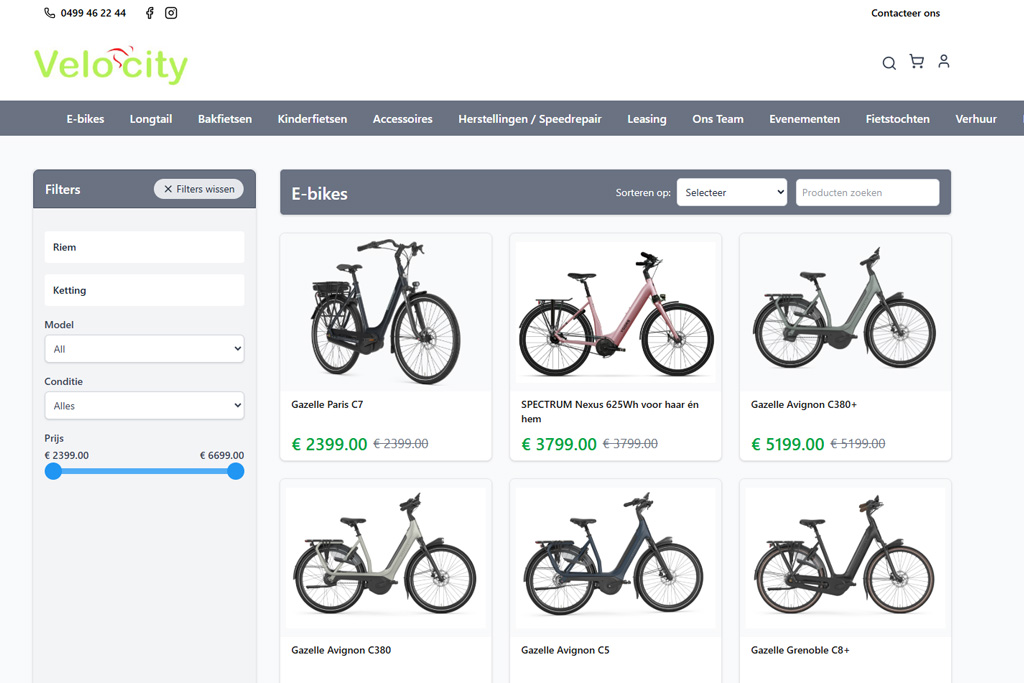
Task: Click the Producten zoeken search field
Action: 867,193
